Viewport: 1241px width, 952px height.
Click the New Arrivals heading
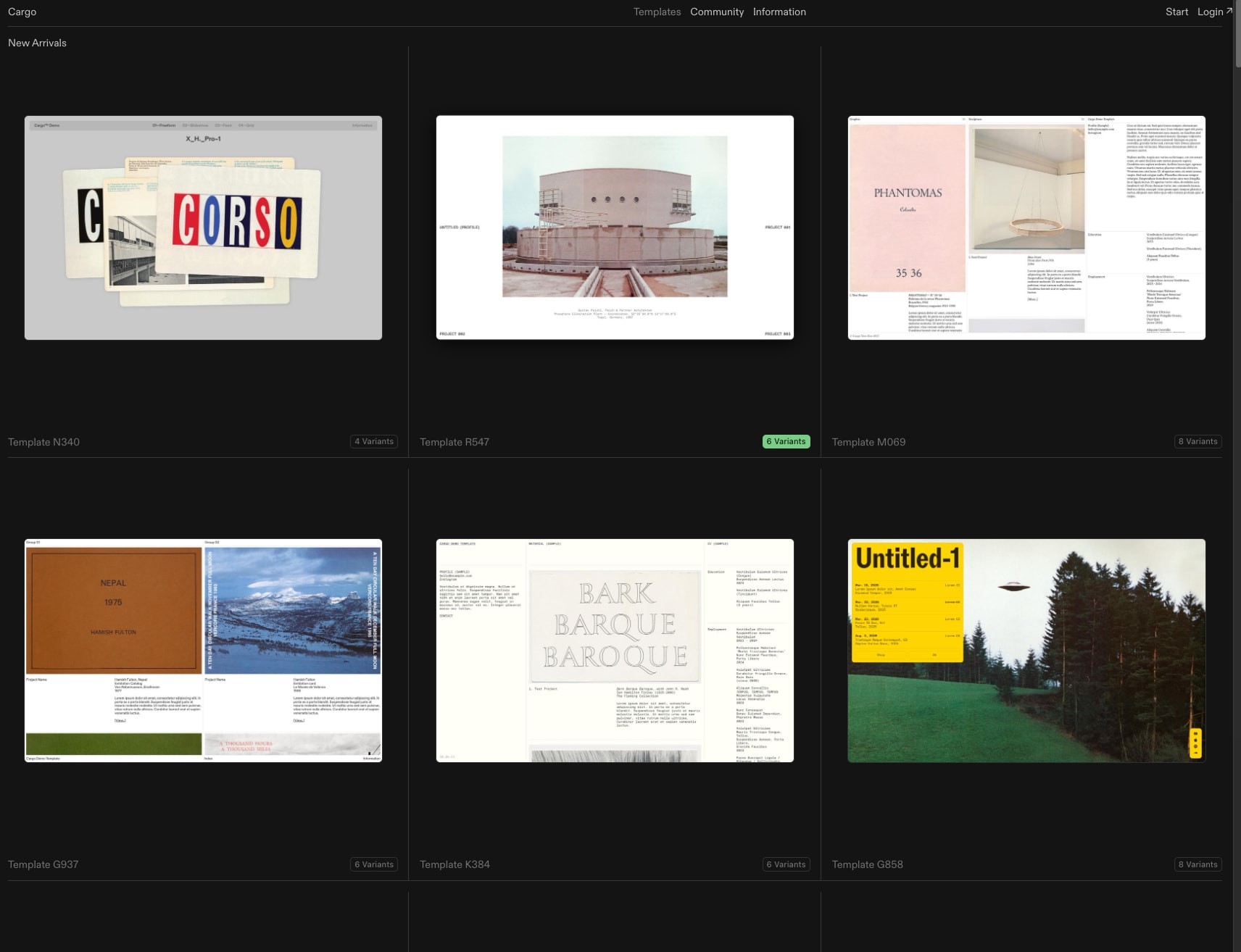[x=37, y=43]
